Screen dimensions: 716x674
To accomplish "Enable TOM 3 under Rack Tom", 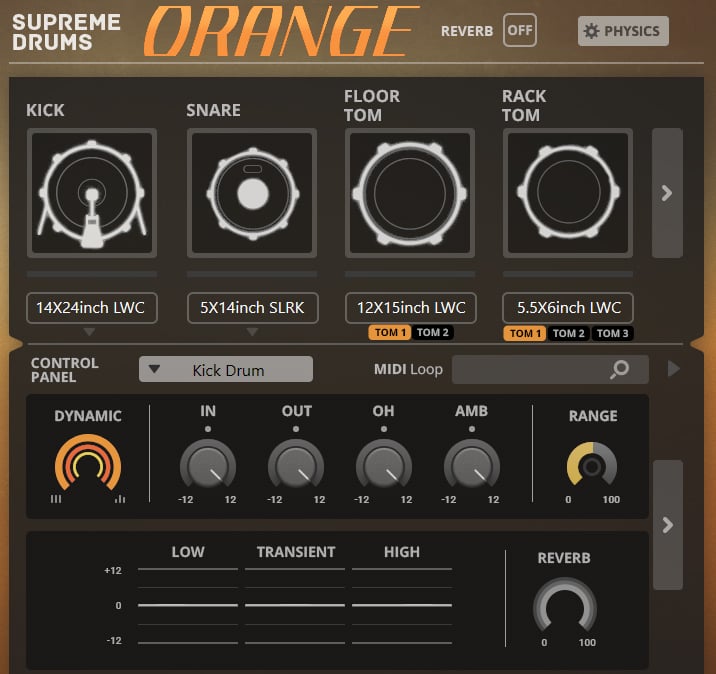I will [x=612, y=333].
